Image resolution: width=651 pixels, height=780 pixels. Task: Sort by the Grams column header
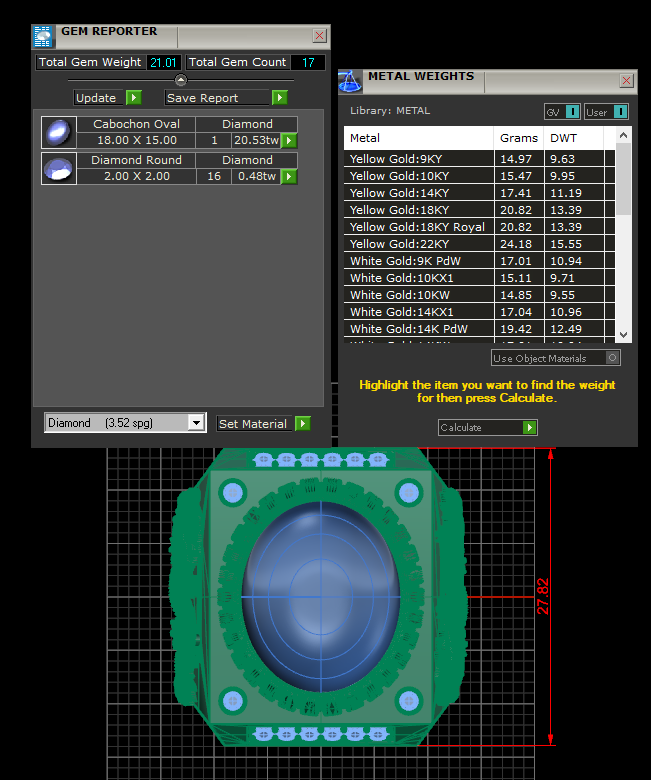pos(518,138)
